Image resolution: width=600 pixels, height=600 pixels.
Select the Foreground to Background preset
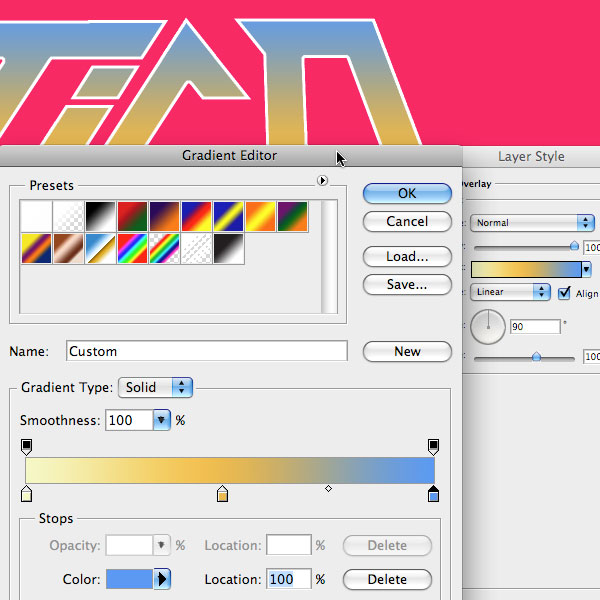pyautogui.click(x=36, y=217)
